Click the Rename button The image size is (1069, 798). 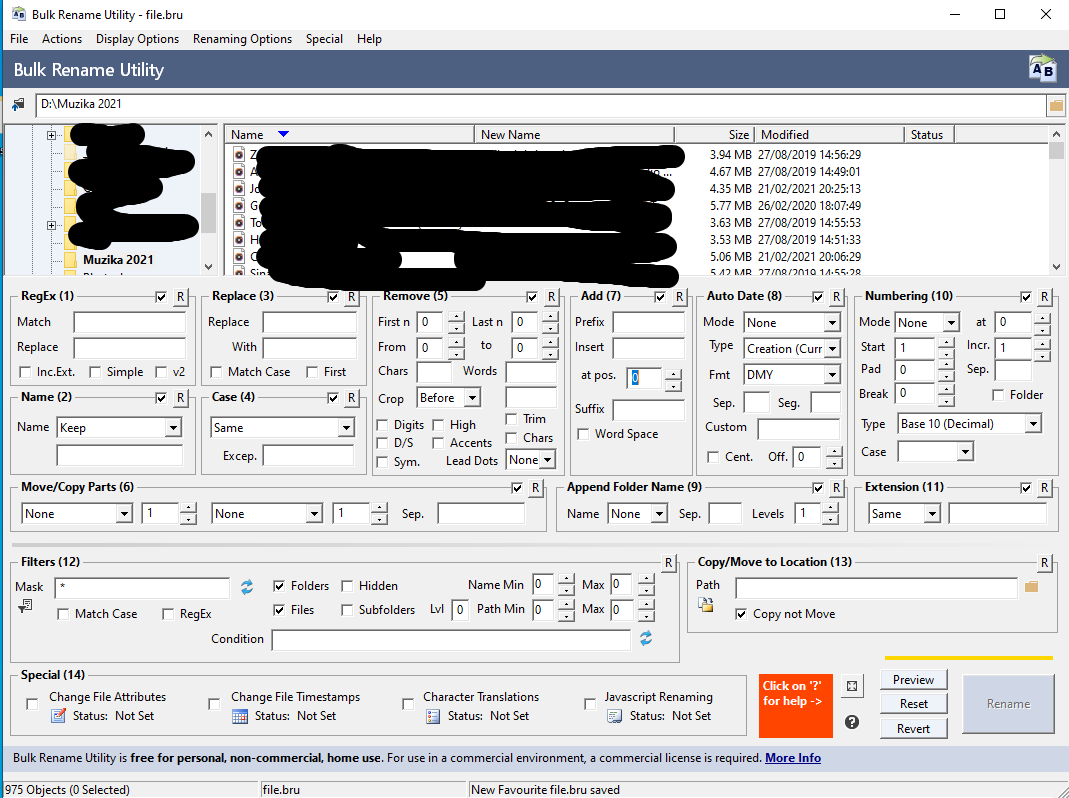(1008, 704)
